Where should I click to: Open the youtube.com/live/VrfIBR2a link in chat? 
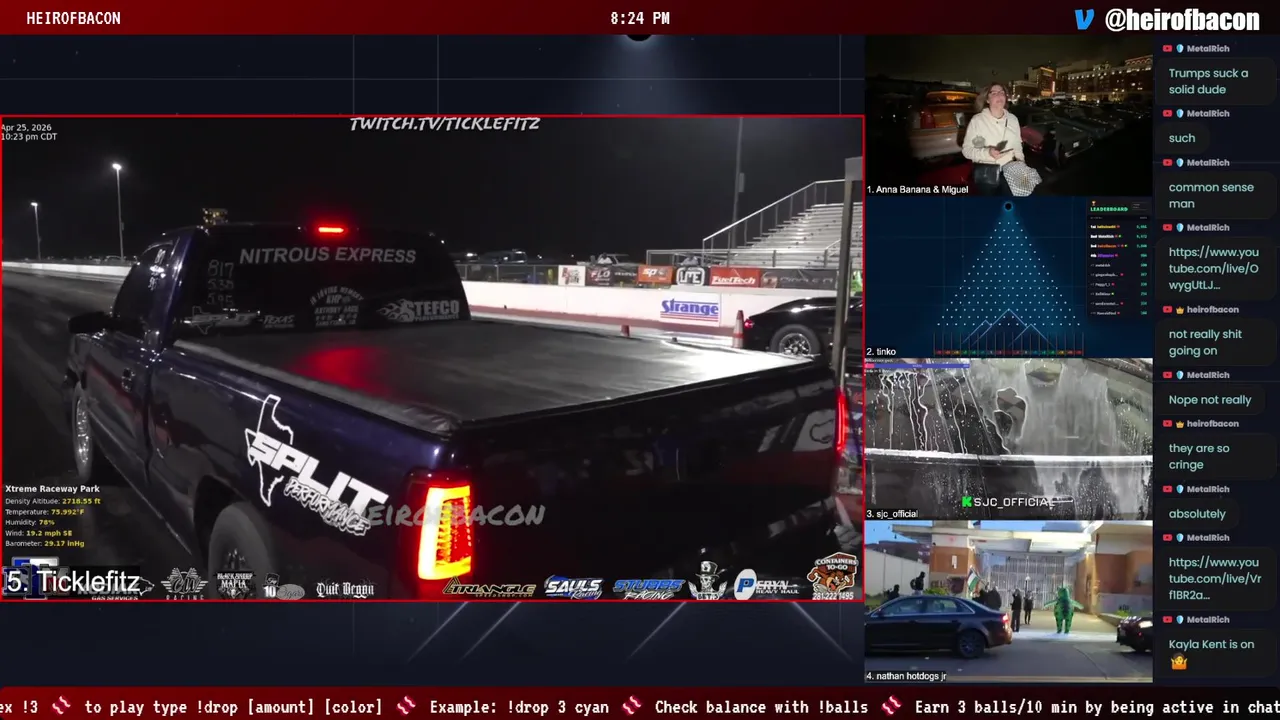(1214, 579)
